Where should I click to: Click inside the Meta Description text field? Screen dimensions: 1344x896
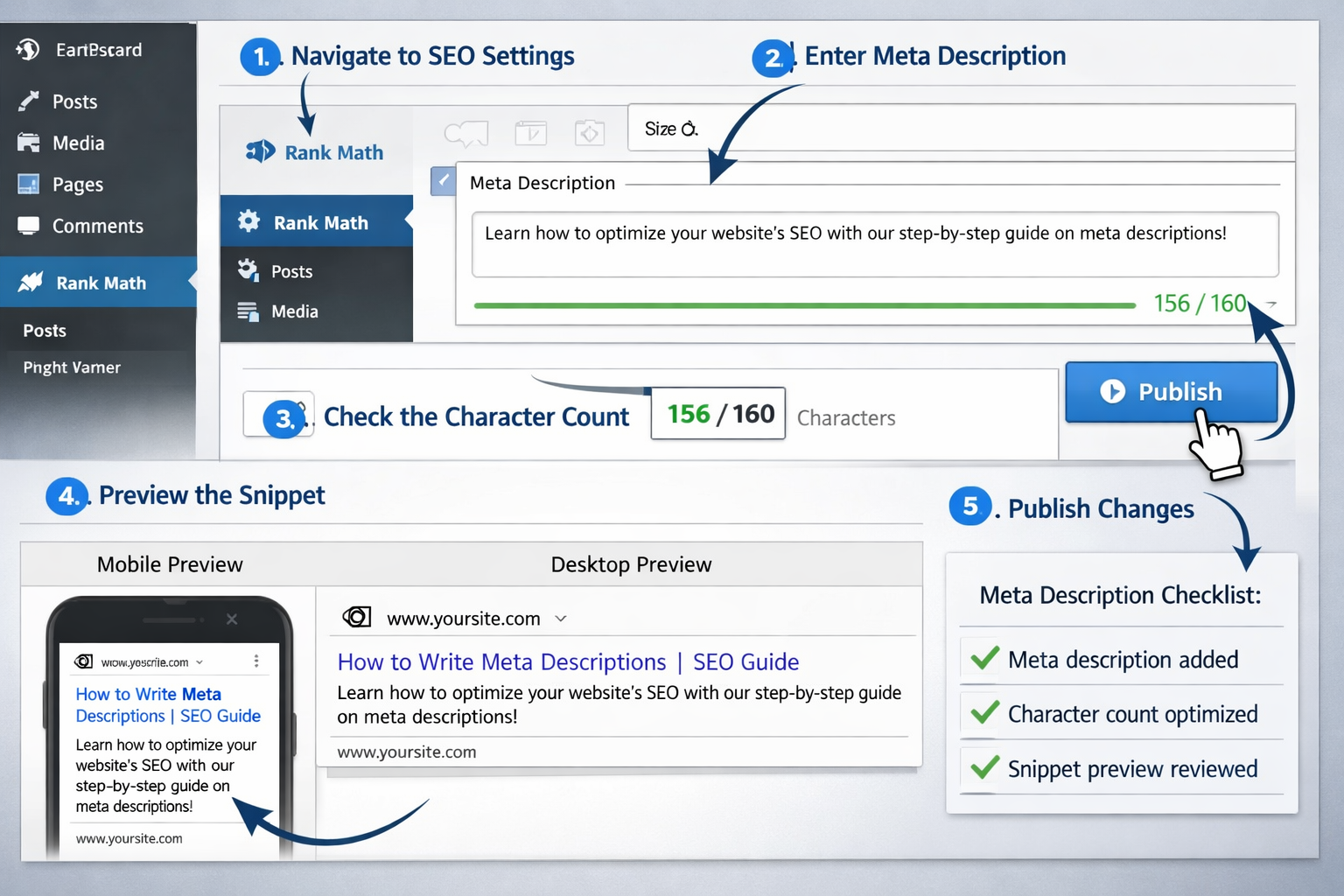pyautogui.click(x=873, y=244)
